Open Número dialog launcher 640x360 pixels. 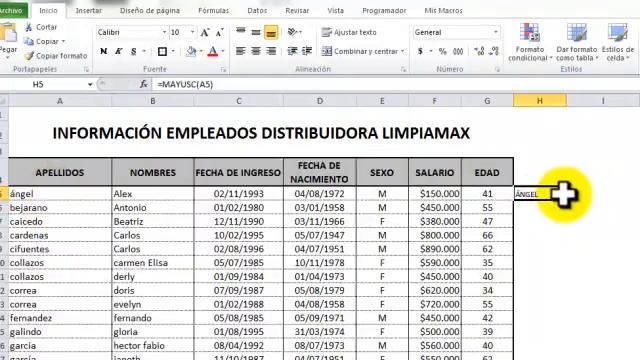[497, 70]
